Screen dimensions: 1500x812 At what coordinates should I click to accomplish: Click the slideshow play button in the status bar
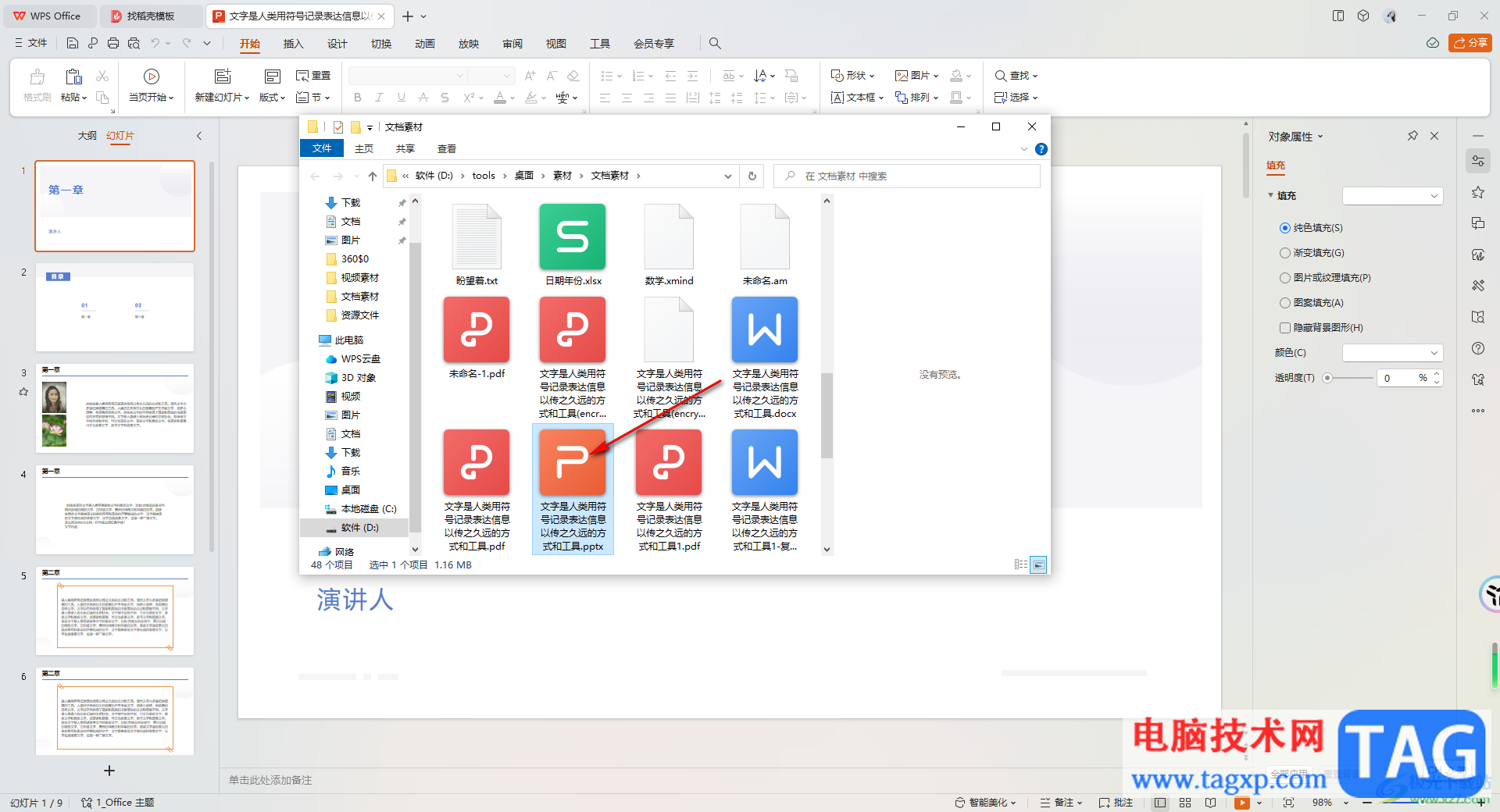[x=1241, y=803]
